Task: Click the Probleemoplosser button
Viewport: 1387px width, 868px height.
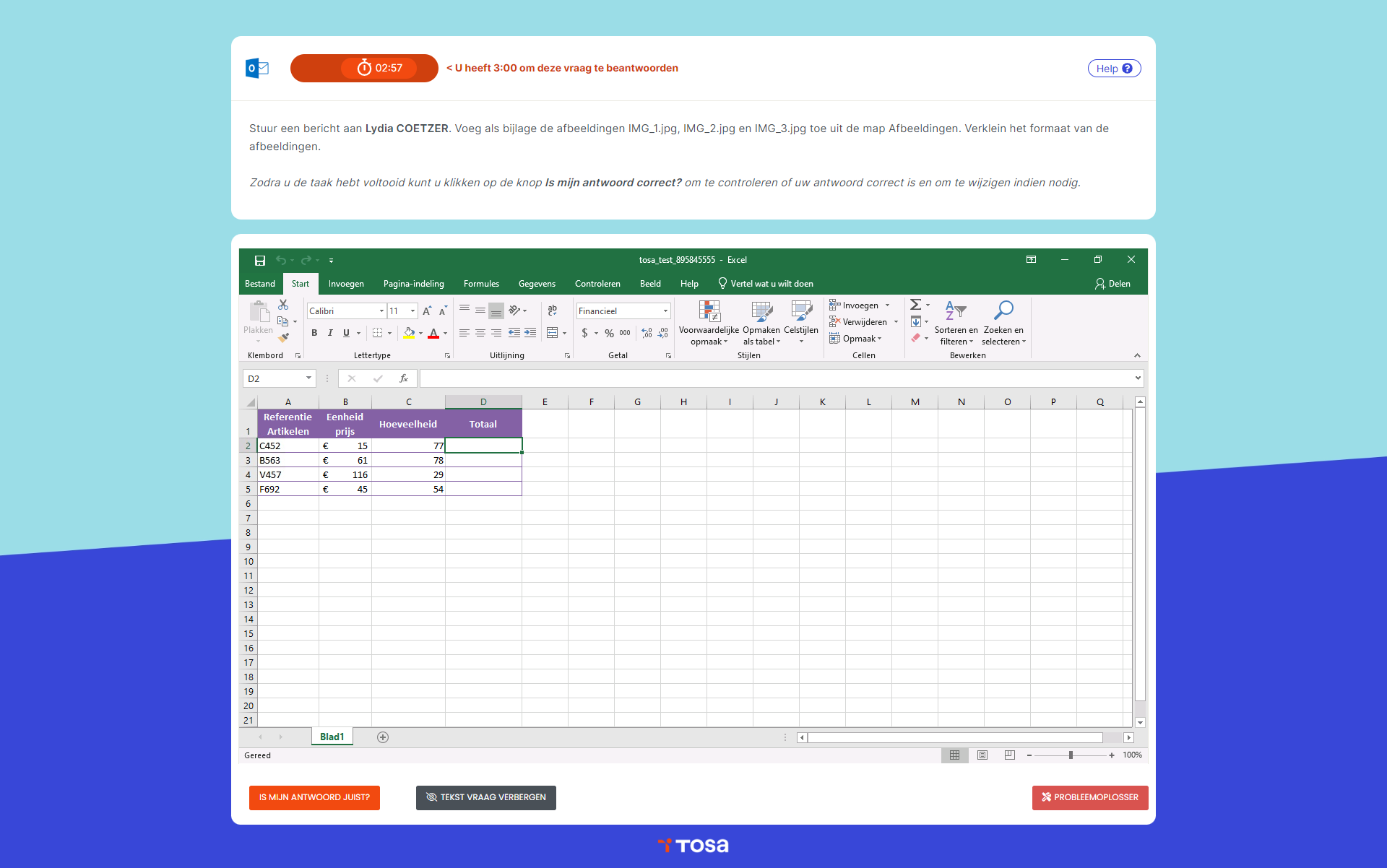Action: pos(1089,797)
